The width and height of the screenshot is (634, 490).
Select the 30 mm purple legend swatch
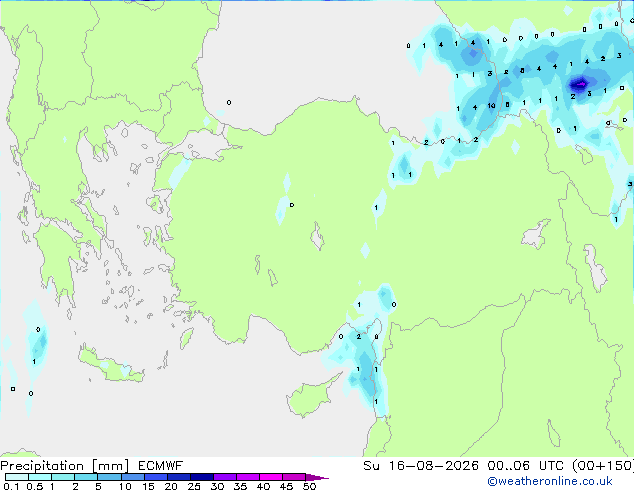tap(225, 477)
